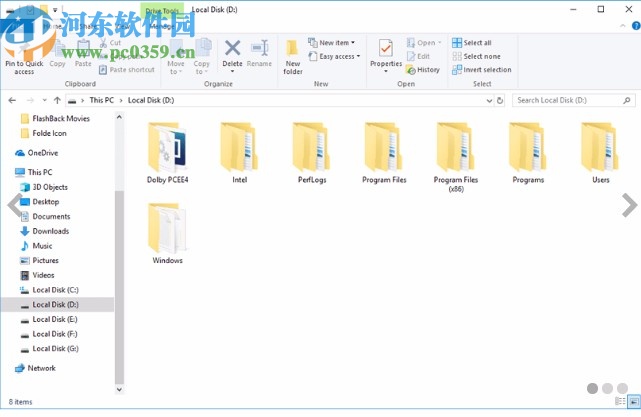Open Desktop in the sidebar
This screenshot has width=641, height=417.
(40, 202)
